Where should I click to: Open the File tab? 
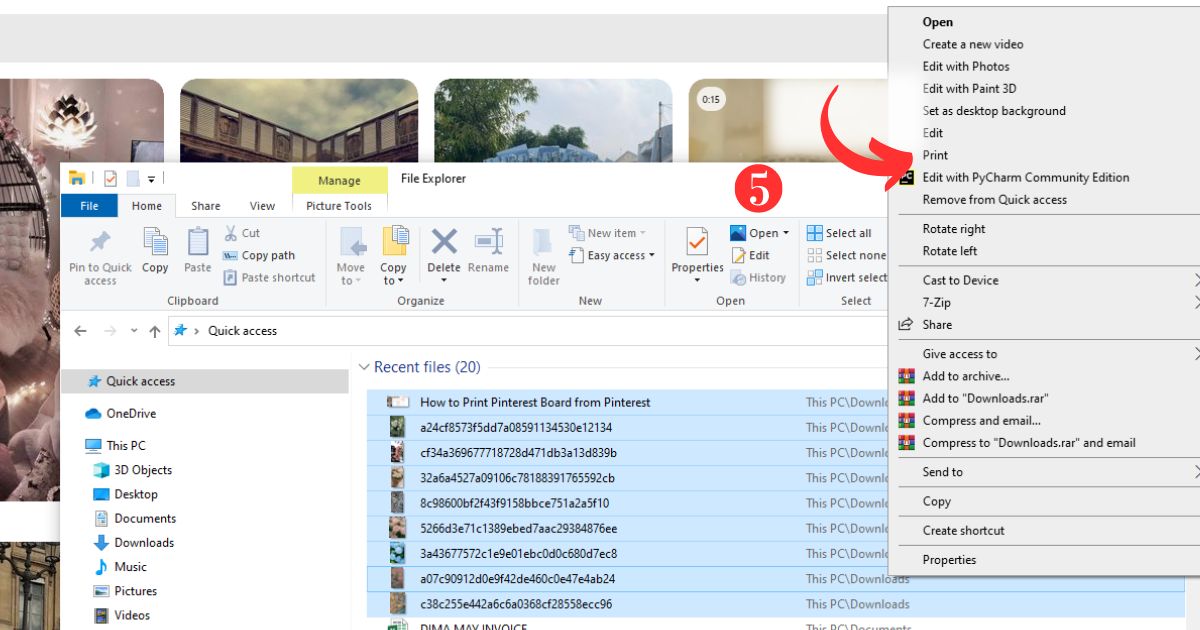[89, 206]
